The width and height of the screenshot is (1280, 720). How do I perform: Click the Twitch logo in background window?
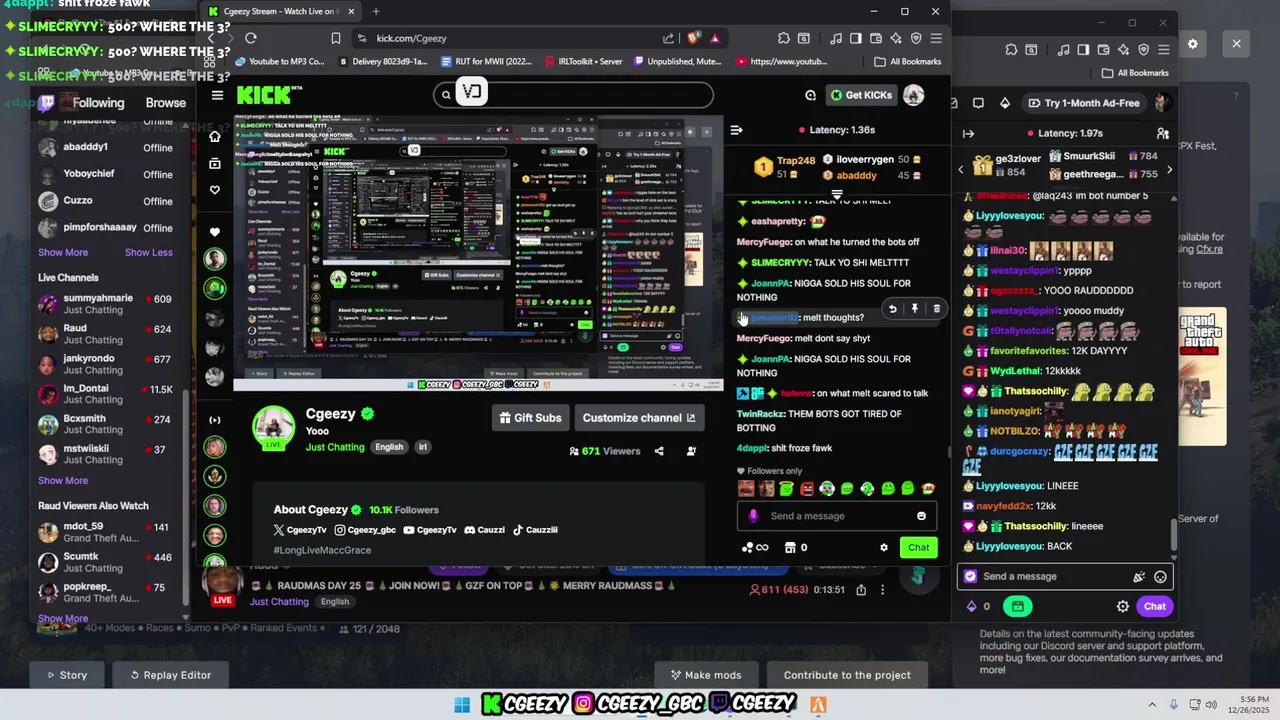tap(47, 102)
